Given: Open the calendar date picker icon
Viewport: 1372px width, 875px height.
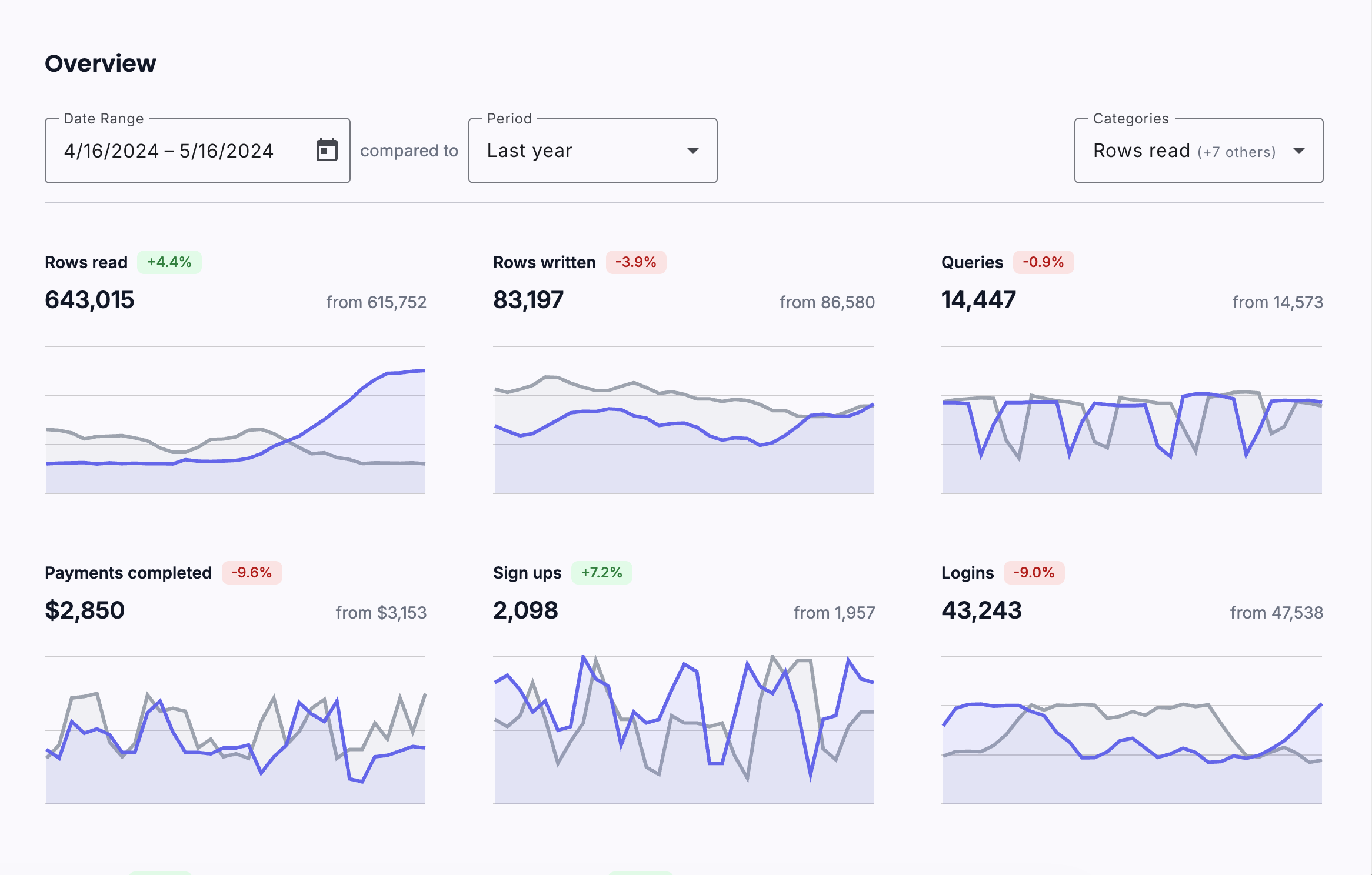Looking at the screenshot, I should tap(327, 150).
